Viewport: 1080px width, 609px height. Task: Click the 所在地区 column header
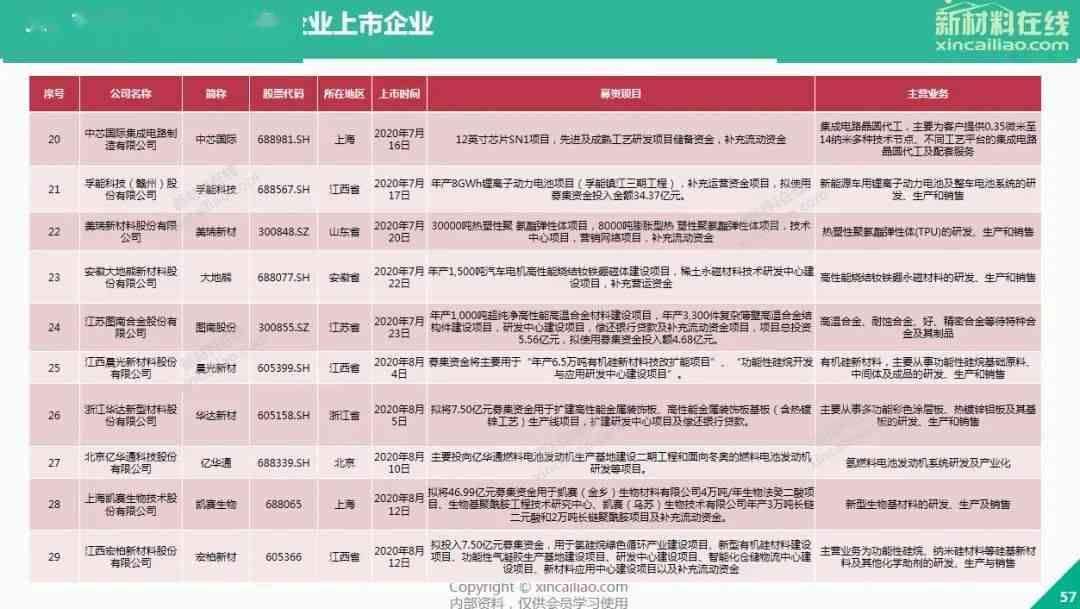coord(344,94)
